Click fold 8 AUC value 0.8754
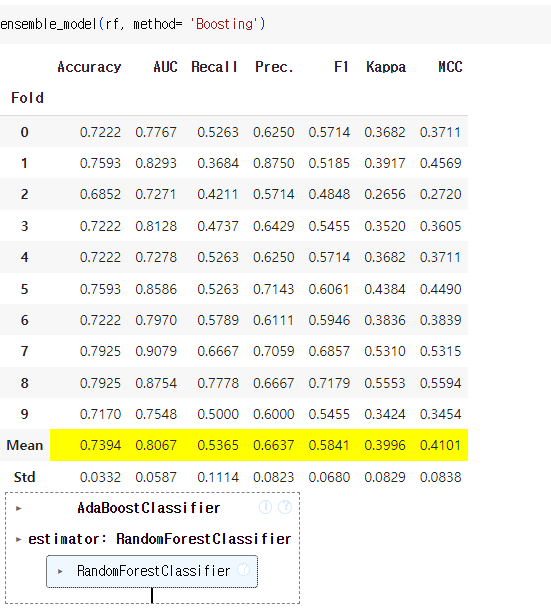The width and height of the screenshot is (551, 612). tap(156, 383)
